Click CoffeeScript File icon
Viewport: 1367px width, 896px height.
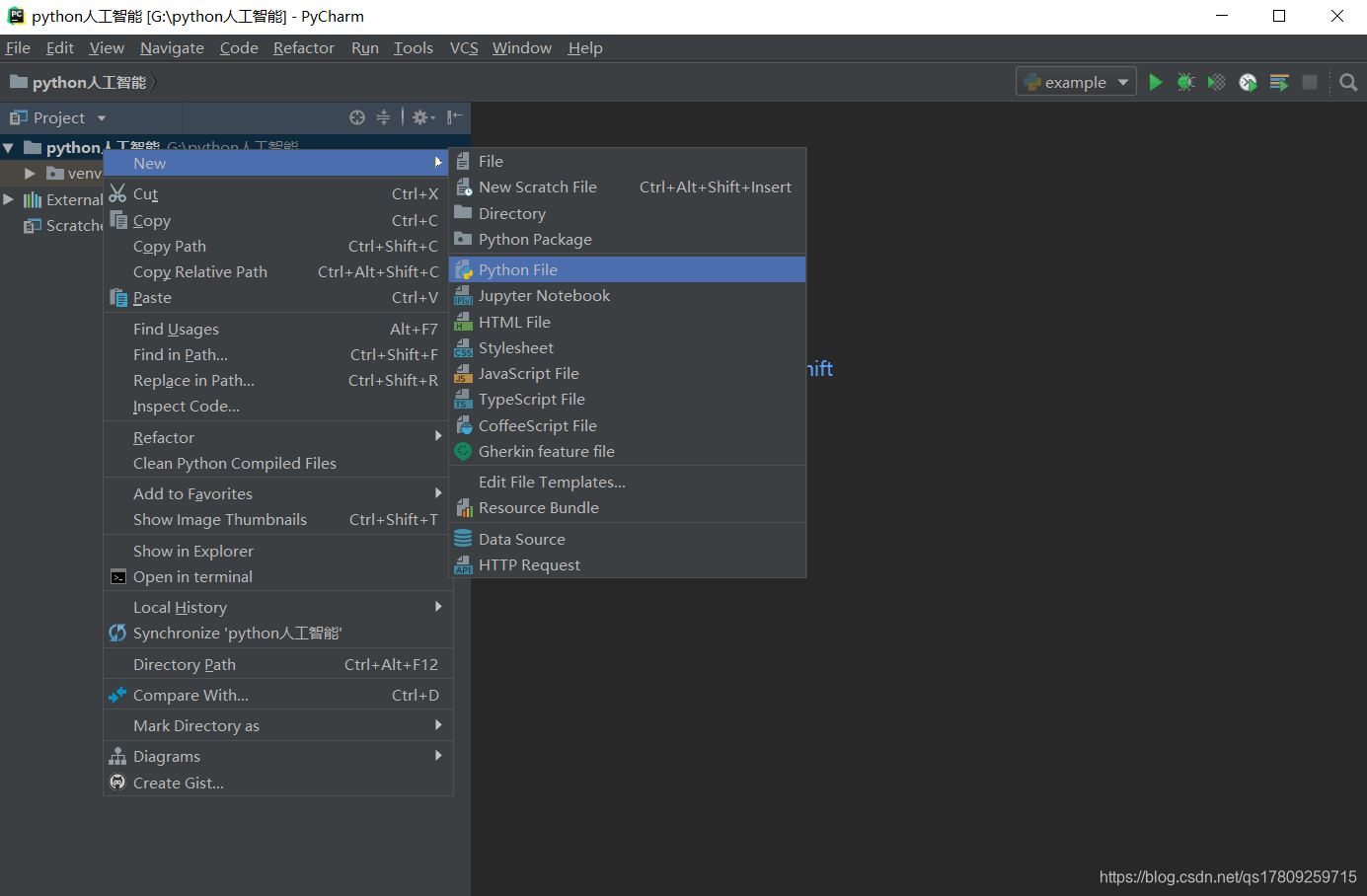[463, 425]
